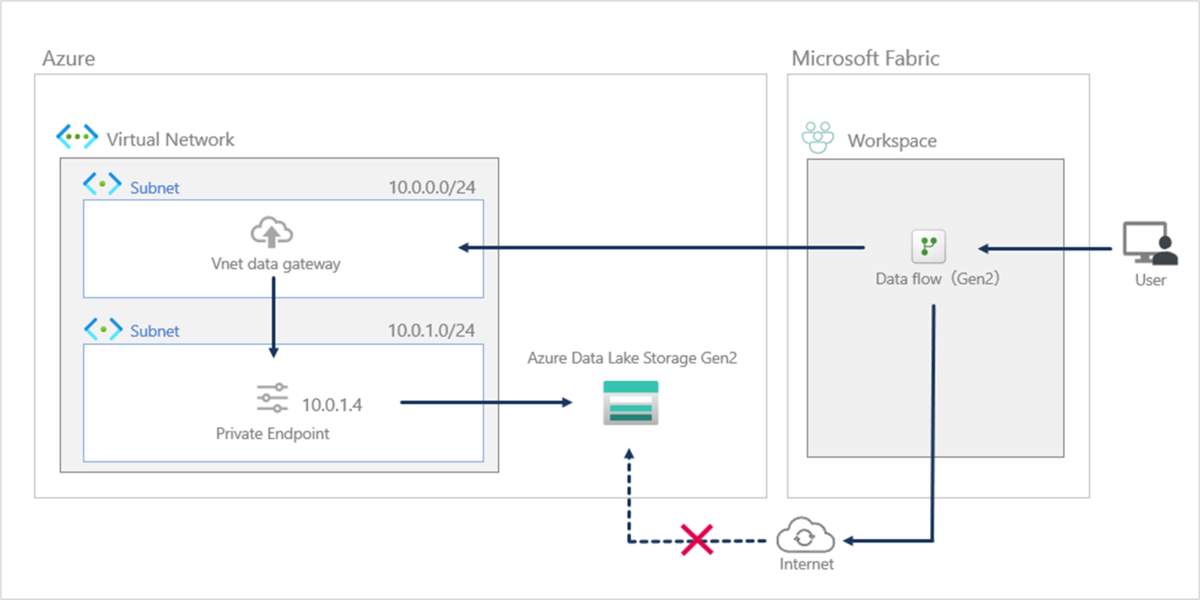Click the red X blocked-connection mark
The image size is (1200, 600).
coord(696,541)
